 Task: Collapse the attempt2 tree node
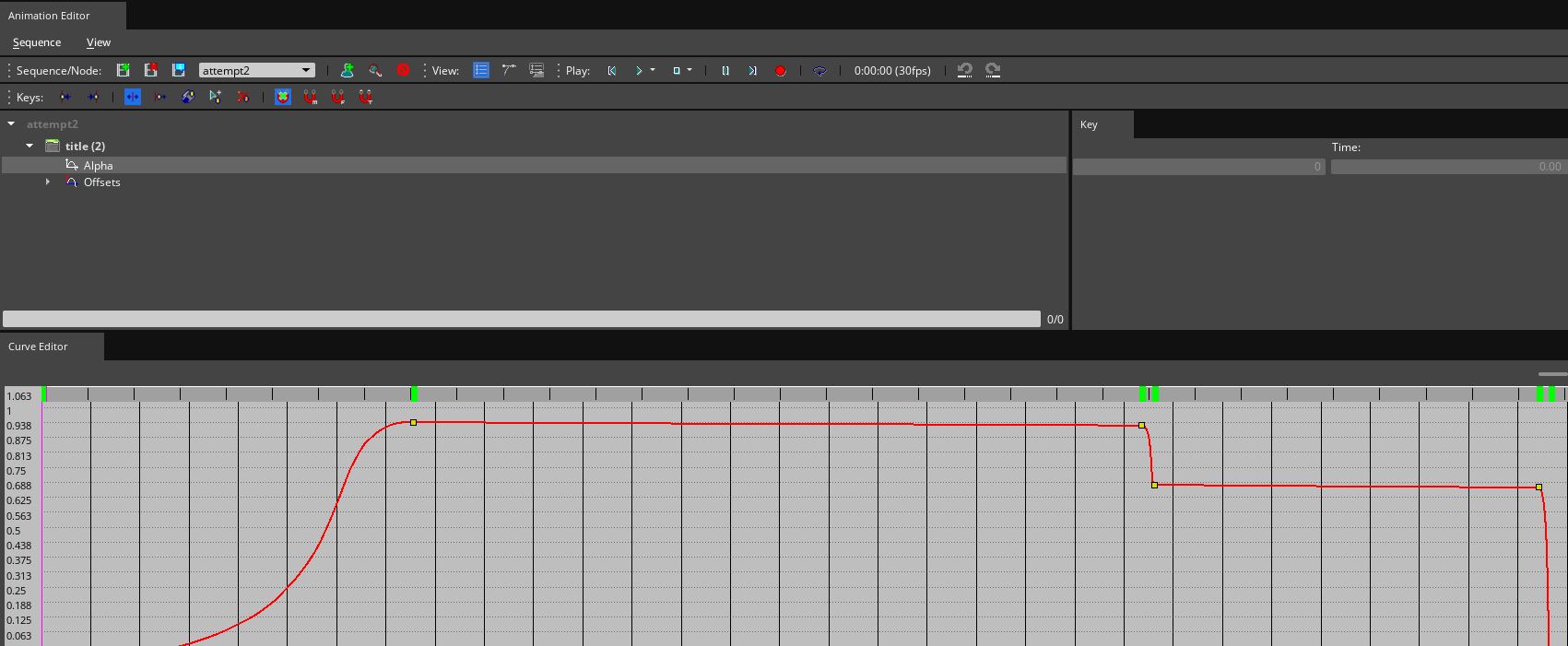pos(11,123)
